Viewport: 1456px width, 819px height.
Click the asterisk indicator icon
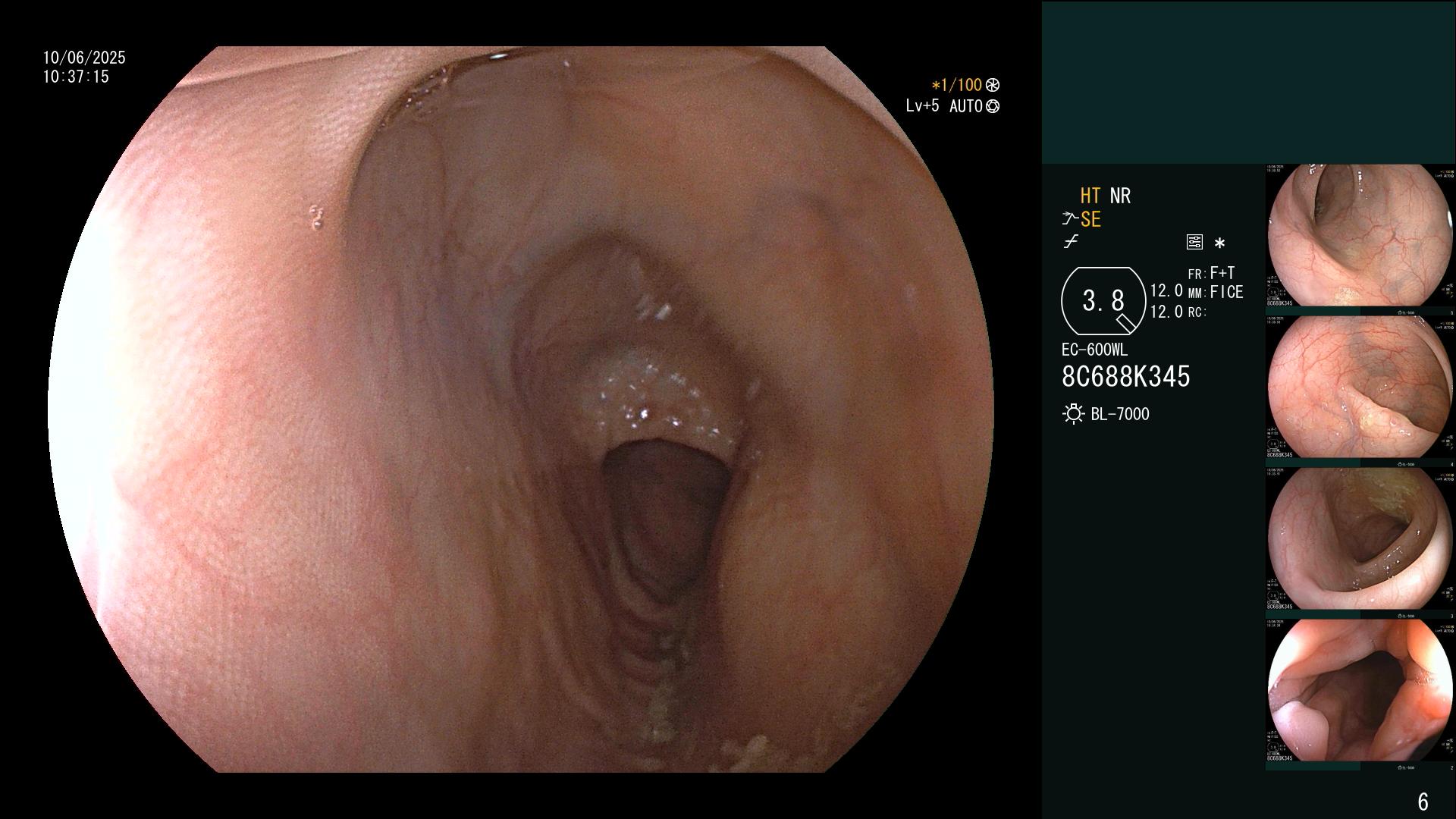[x=1219, y=243]
